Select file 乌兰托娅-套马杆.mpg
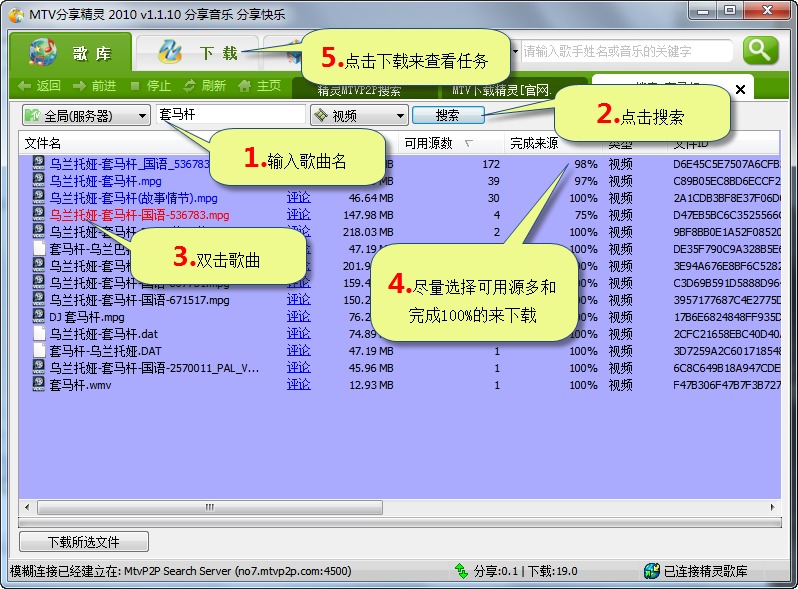Image resolution: width=798 pixels, height=589 pixels. click(105, 181)
